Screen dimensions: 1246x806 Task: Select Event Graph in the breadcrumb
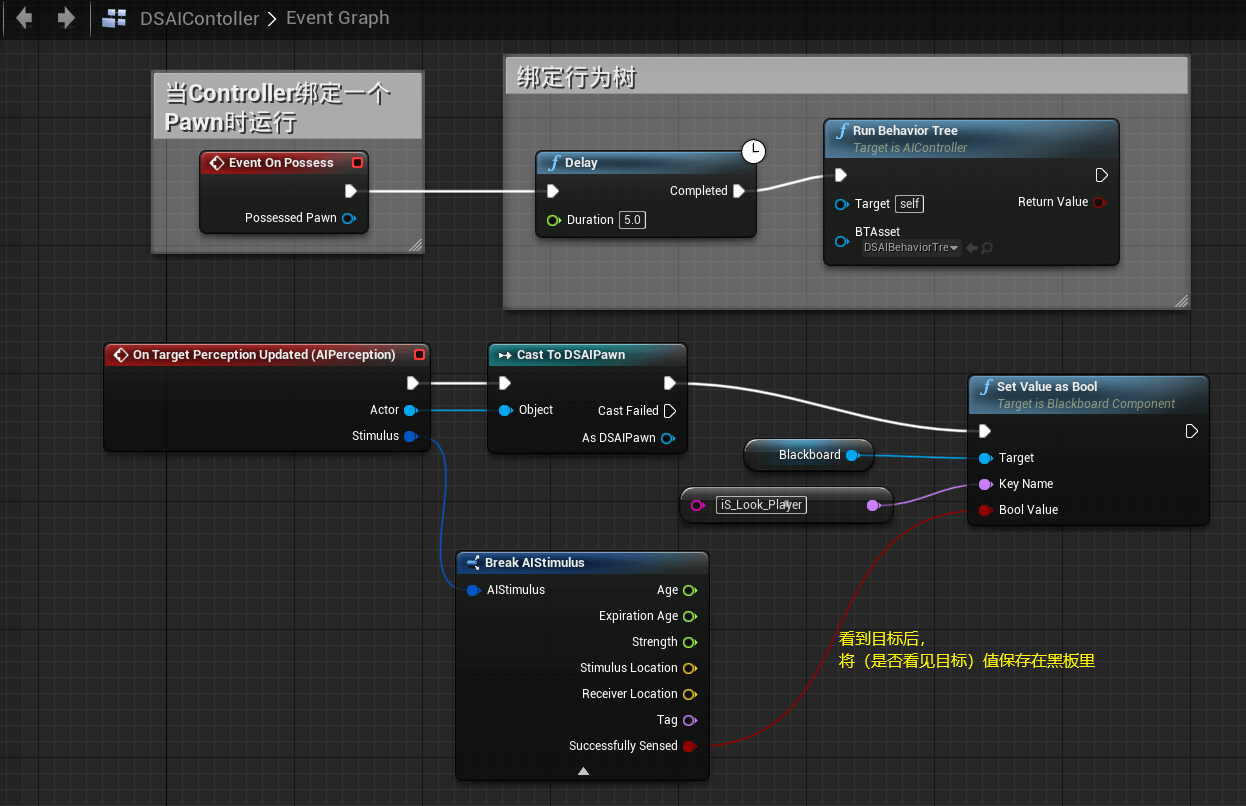[338, 18]
